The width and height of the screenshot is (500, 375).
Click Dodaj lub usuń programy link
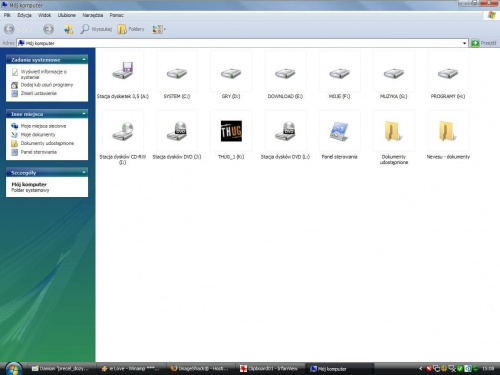coord(47,85)
